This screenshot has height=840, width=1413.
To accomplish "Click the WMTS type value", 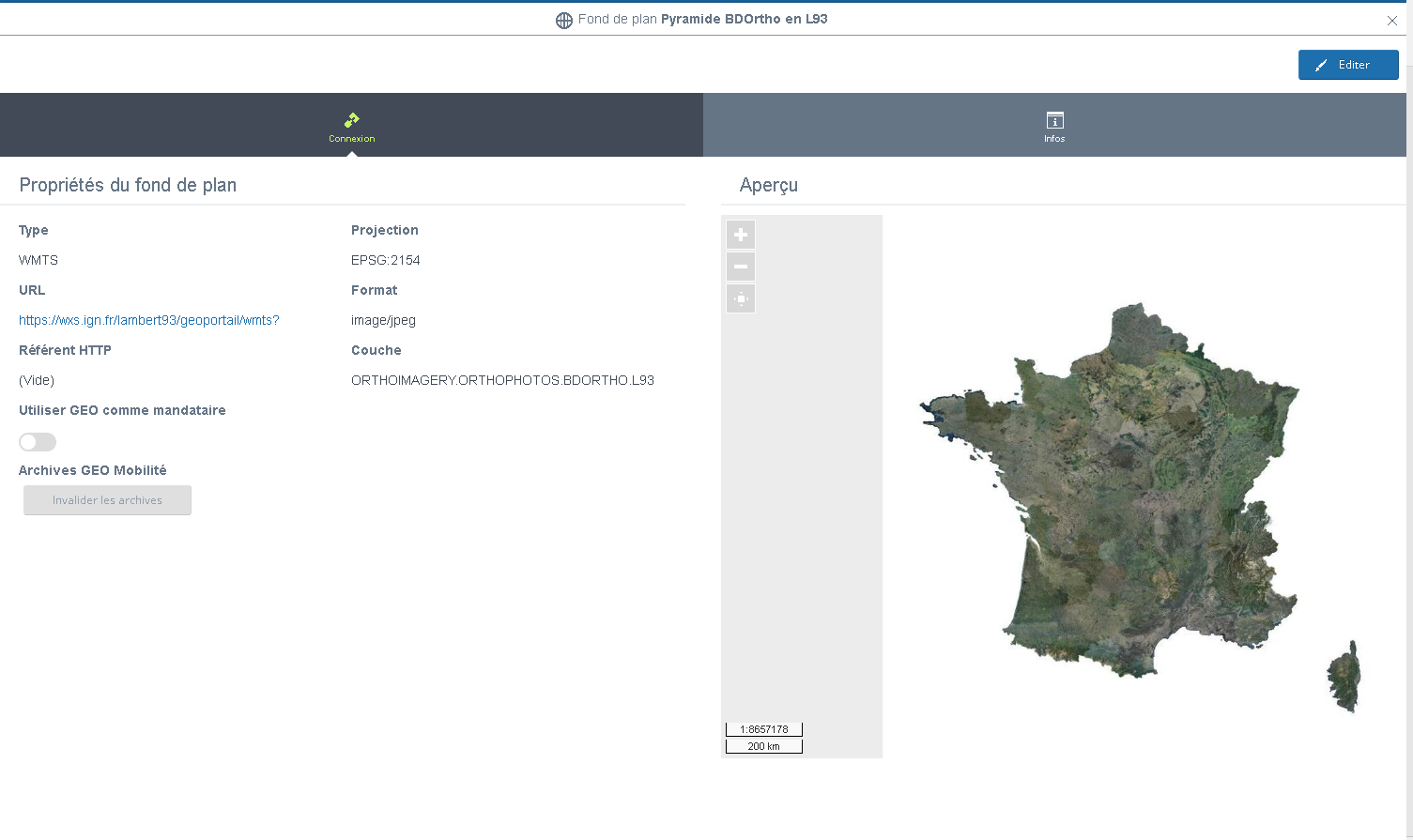I will pyautogui.click(x=38, y=260).
